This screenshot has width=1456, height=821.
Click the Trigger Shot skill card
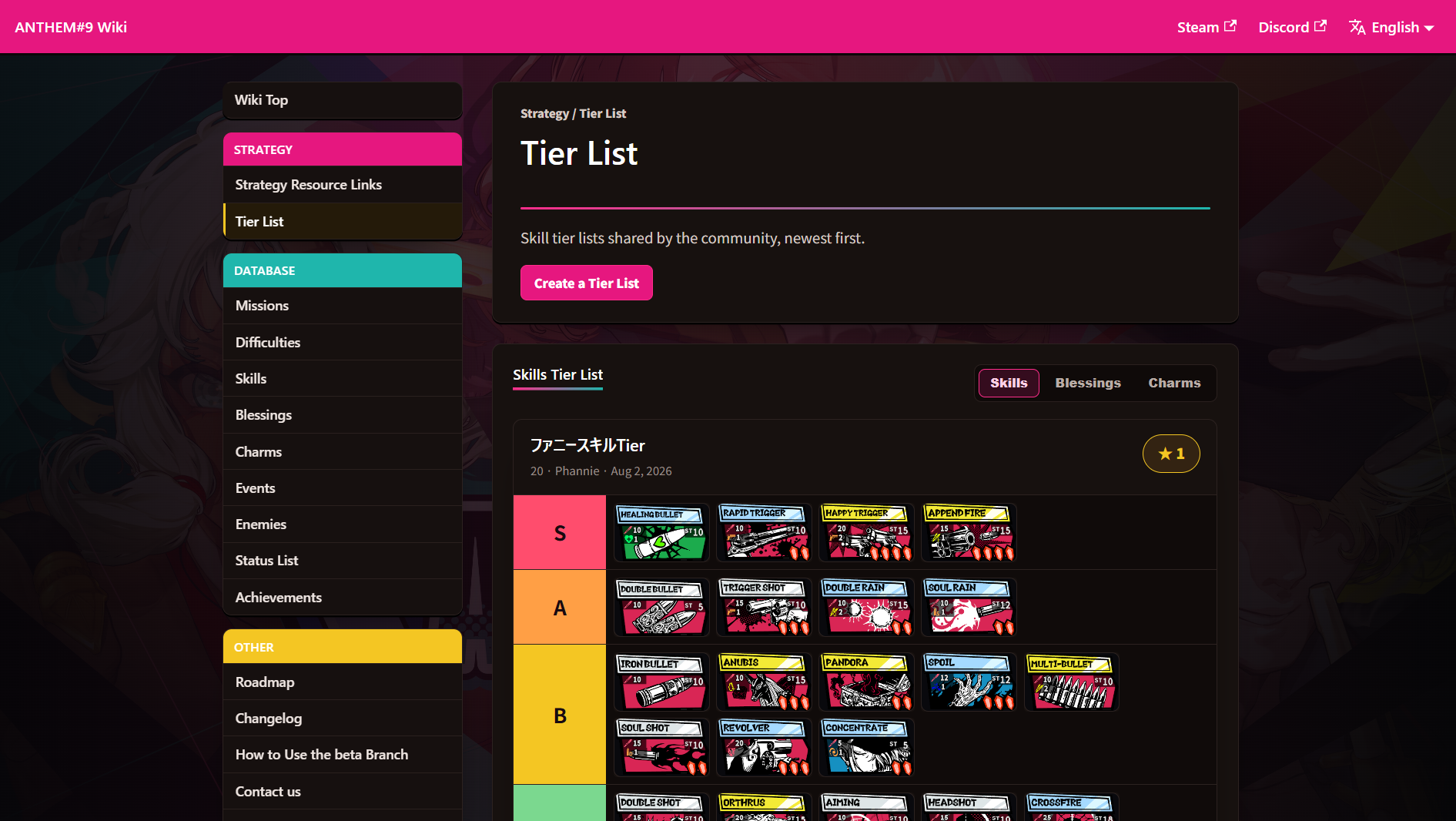point(765,607)
